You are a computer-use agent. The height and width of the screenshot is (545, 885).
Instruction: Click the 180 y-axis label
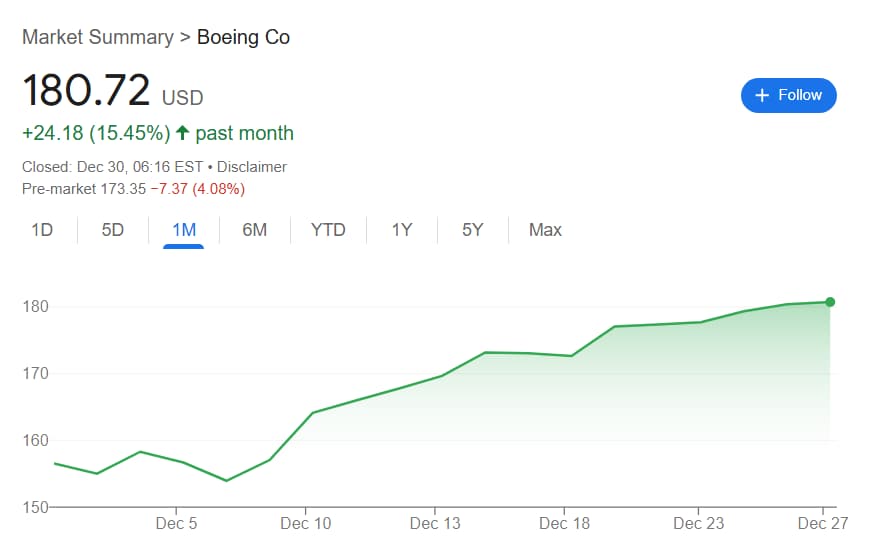tap(36, 306)
